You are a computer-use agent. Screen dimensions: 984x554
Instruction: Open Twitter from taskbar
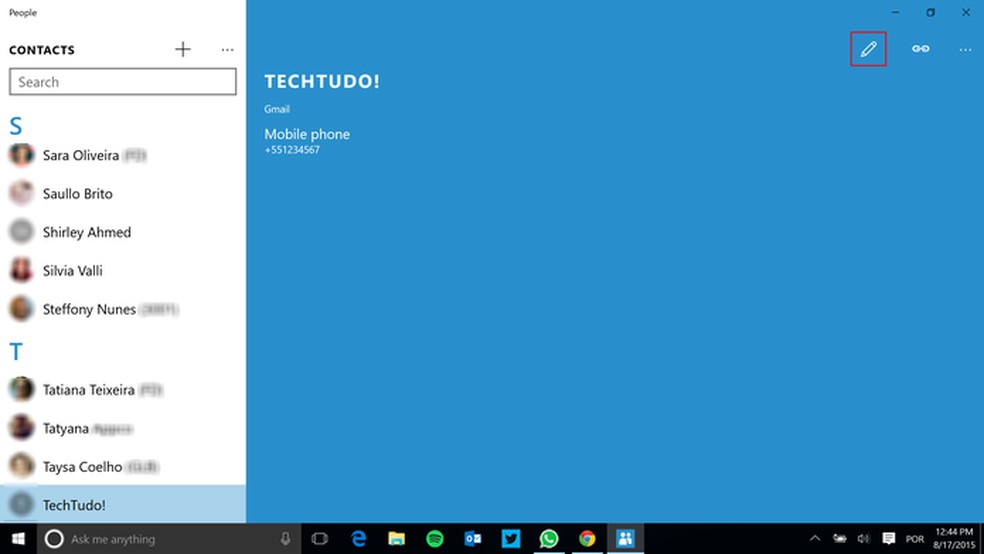511,539
